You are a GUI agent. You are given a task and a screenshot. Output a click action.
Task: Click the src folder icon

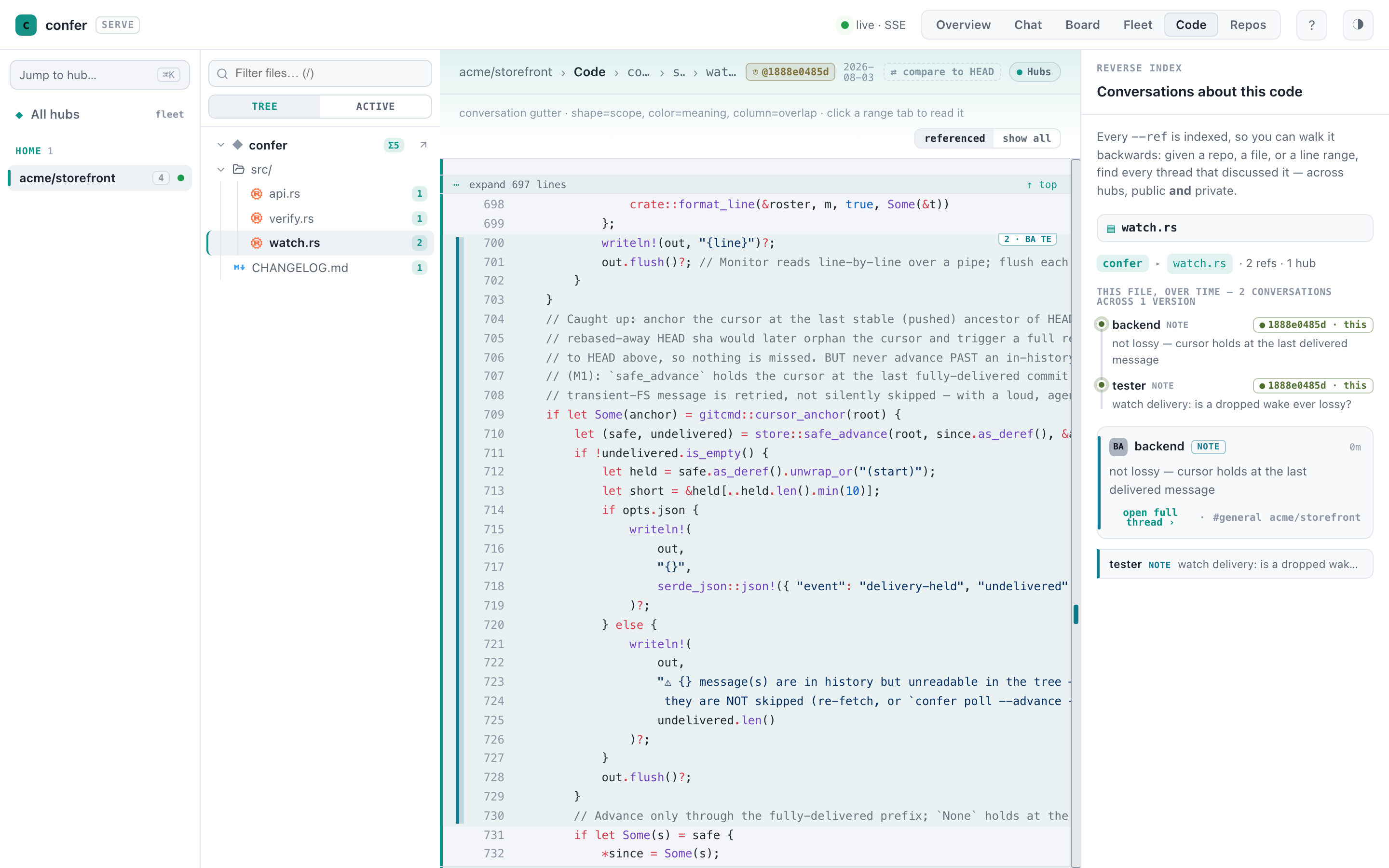click(238, 169)
